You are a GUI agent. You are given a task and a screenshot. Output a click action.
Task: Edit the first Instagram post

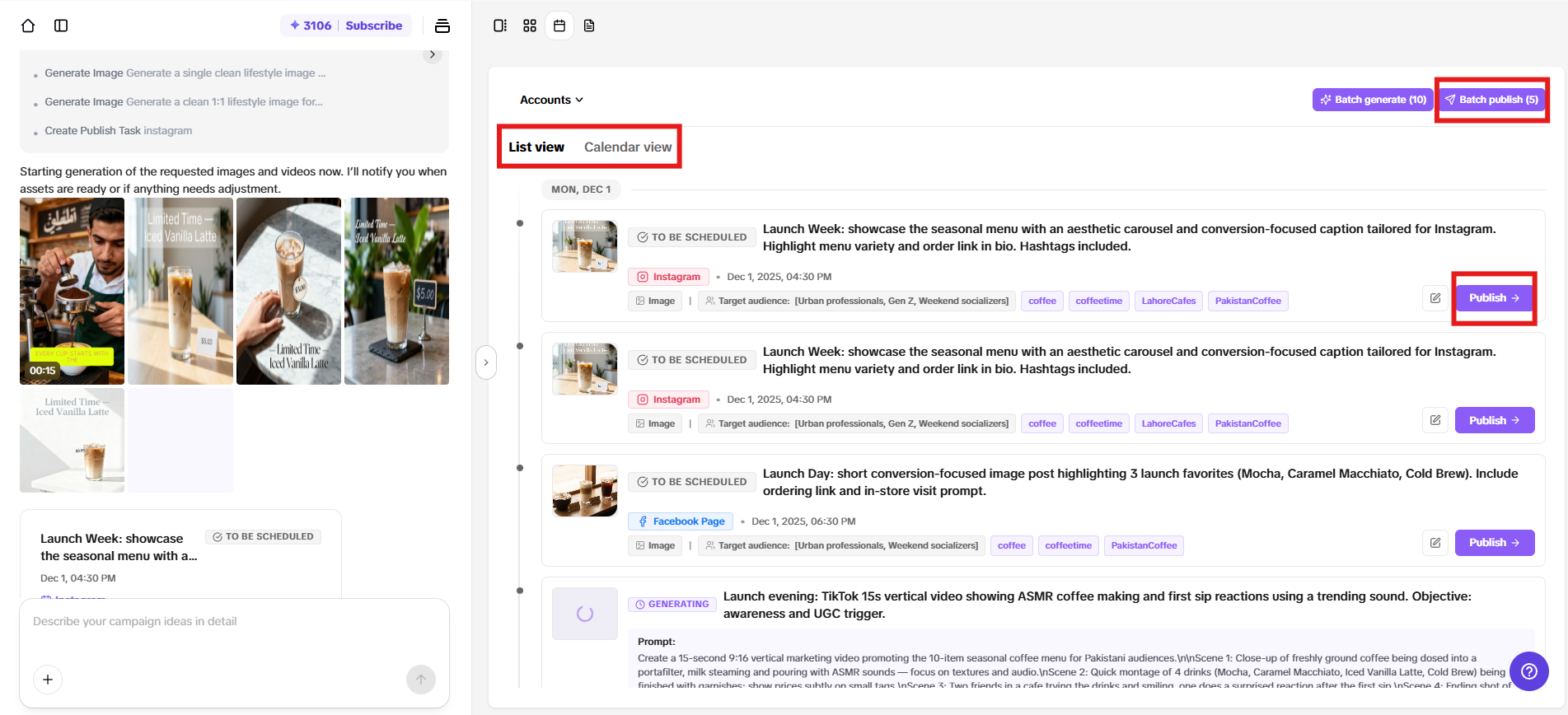(1435, 298)
